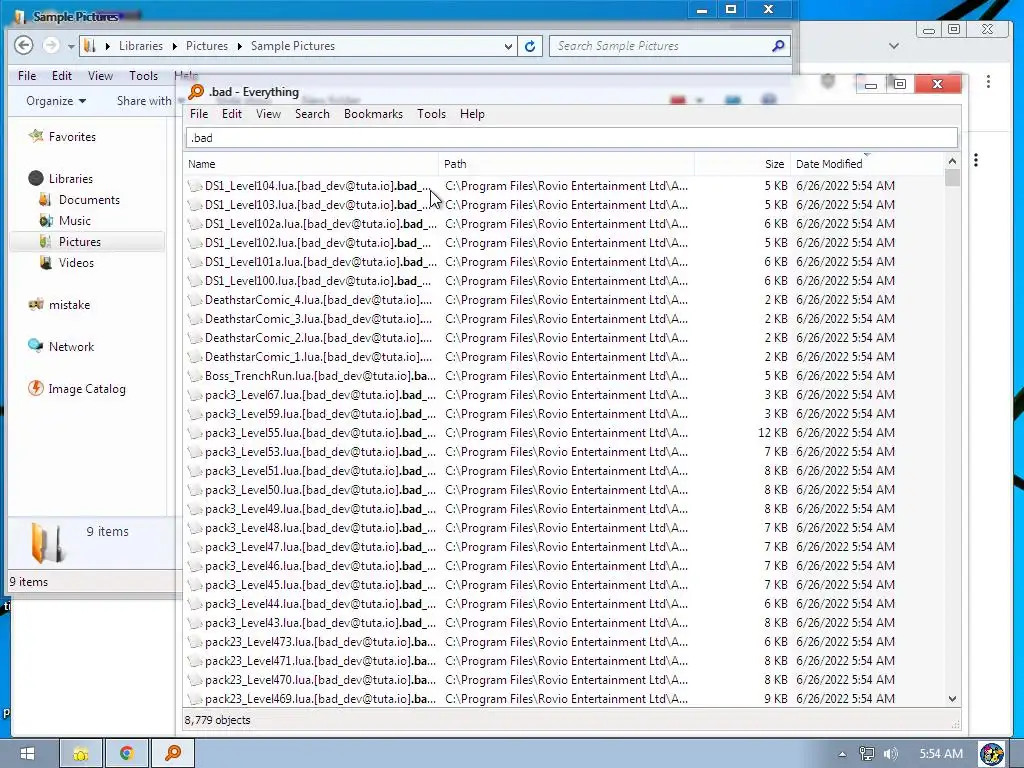Click Back button in Sample Pictures window
This screenshot has width=1024, height=768.
click(x=24, y=45)
